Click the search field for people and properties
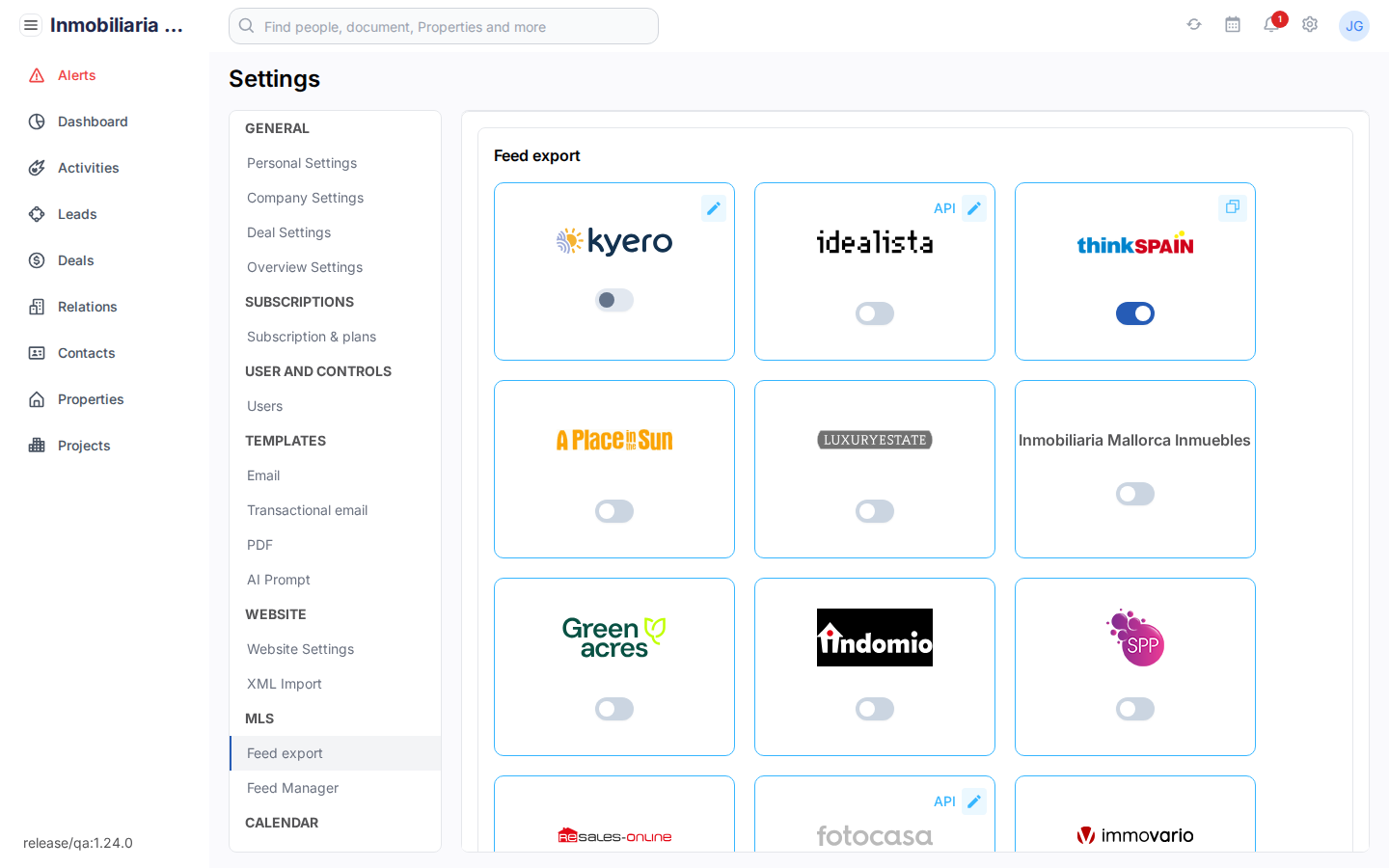The height and width of the screenshot is (868, 1389). click(x=443, y=26)
